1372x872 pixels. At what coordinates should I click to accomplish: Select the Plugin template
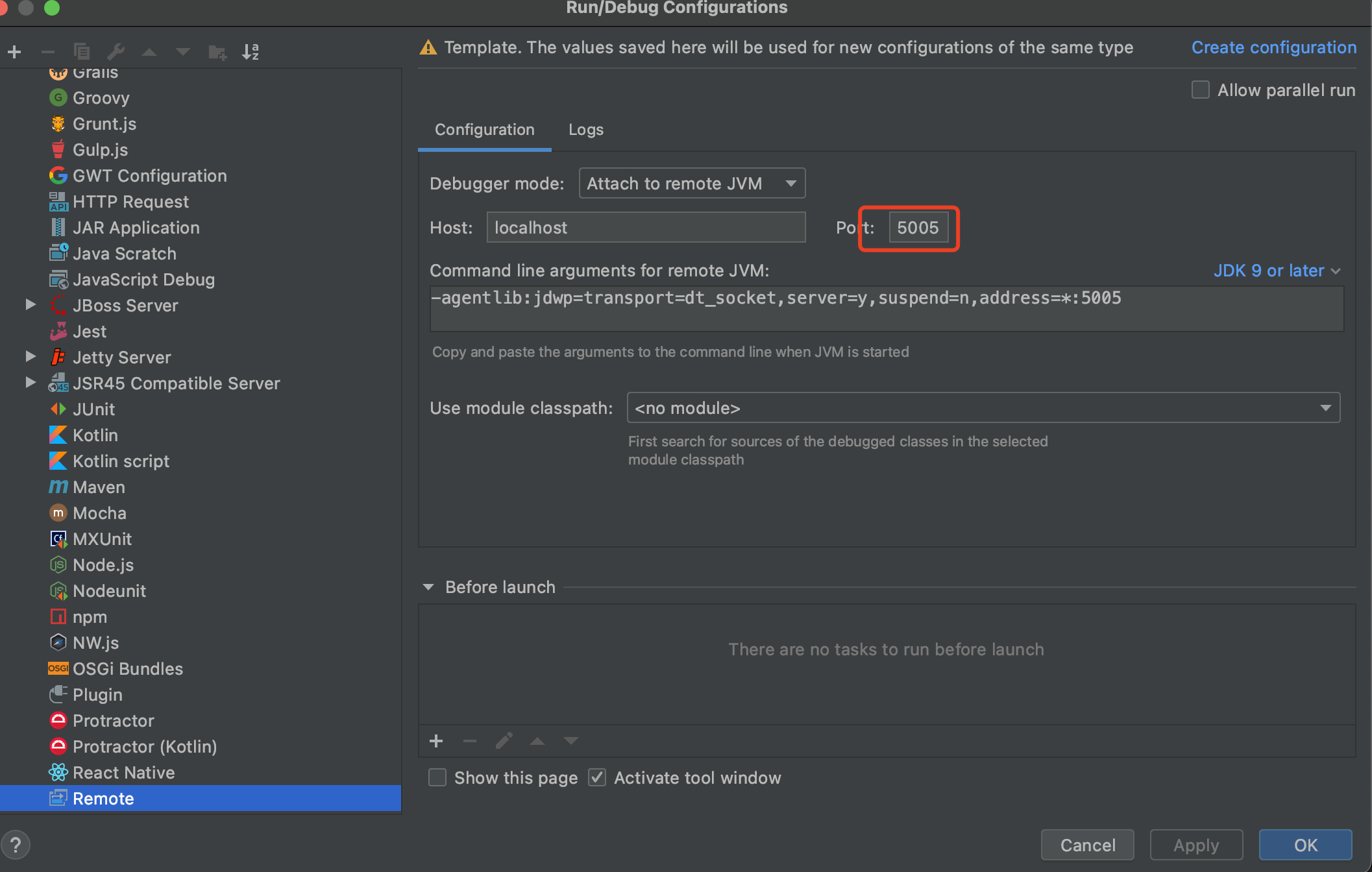point(97,695)
